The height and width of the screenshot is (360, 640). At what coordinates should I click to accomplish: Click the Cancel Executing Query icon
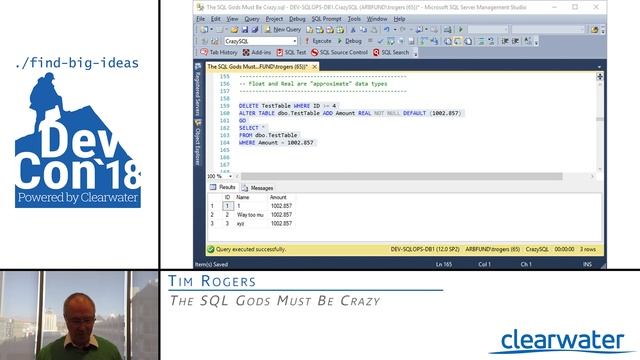pyautogui.click(x=370, y=41)
